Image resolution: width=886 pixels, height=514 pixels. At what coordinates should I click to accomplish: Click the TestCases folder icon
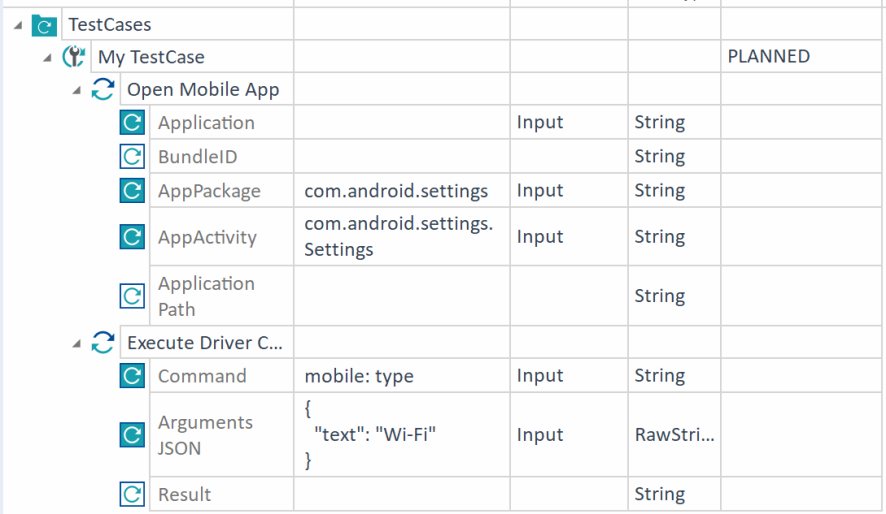click(x=45, y=24)
